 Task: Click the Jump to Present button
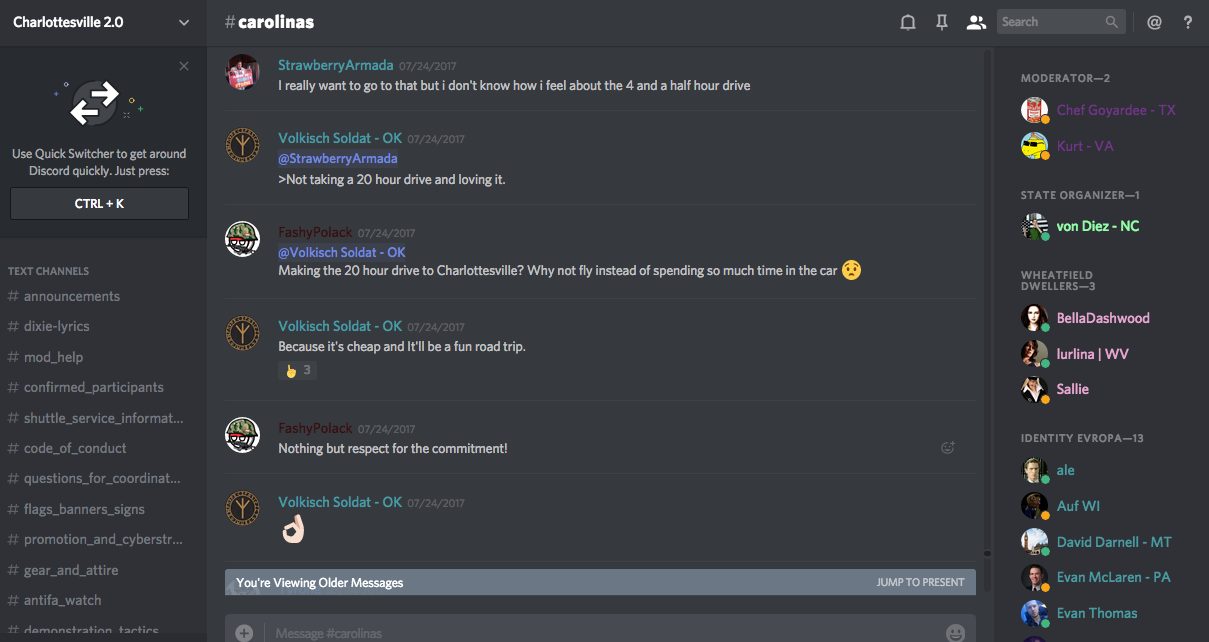pos(920,582)
